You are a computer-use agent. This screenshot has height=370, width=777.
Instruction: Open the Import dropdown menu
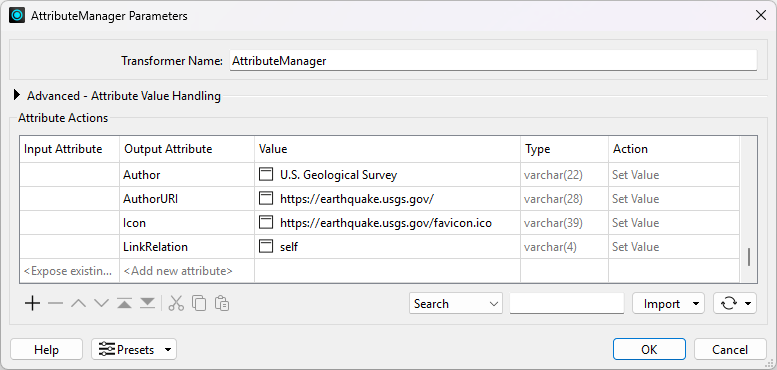point(668,304)
